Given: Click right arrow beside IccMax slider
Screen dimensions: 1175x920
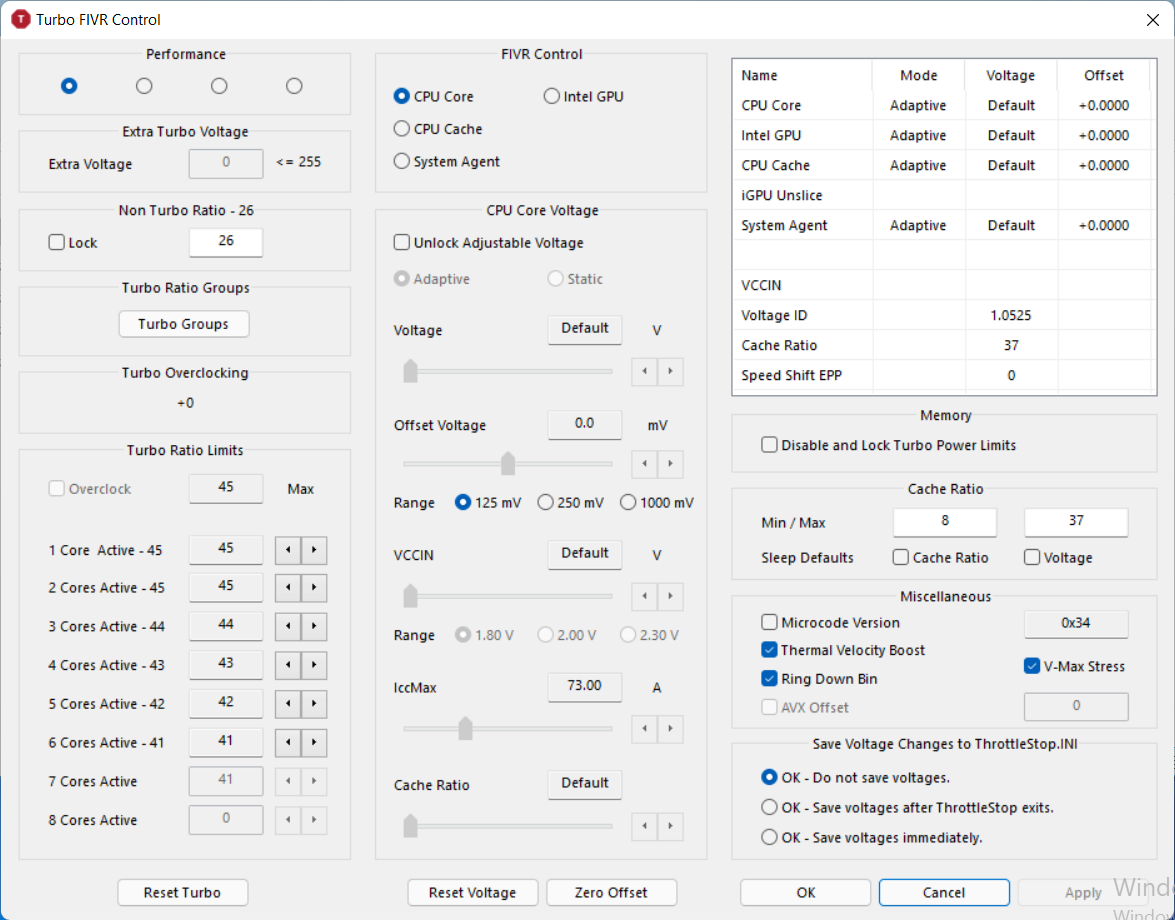Looking at the screenshot, I should (x=670, y=728).
